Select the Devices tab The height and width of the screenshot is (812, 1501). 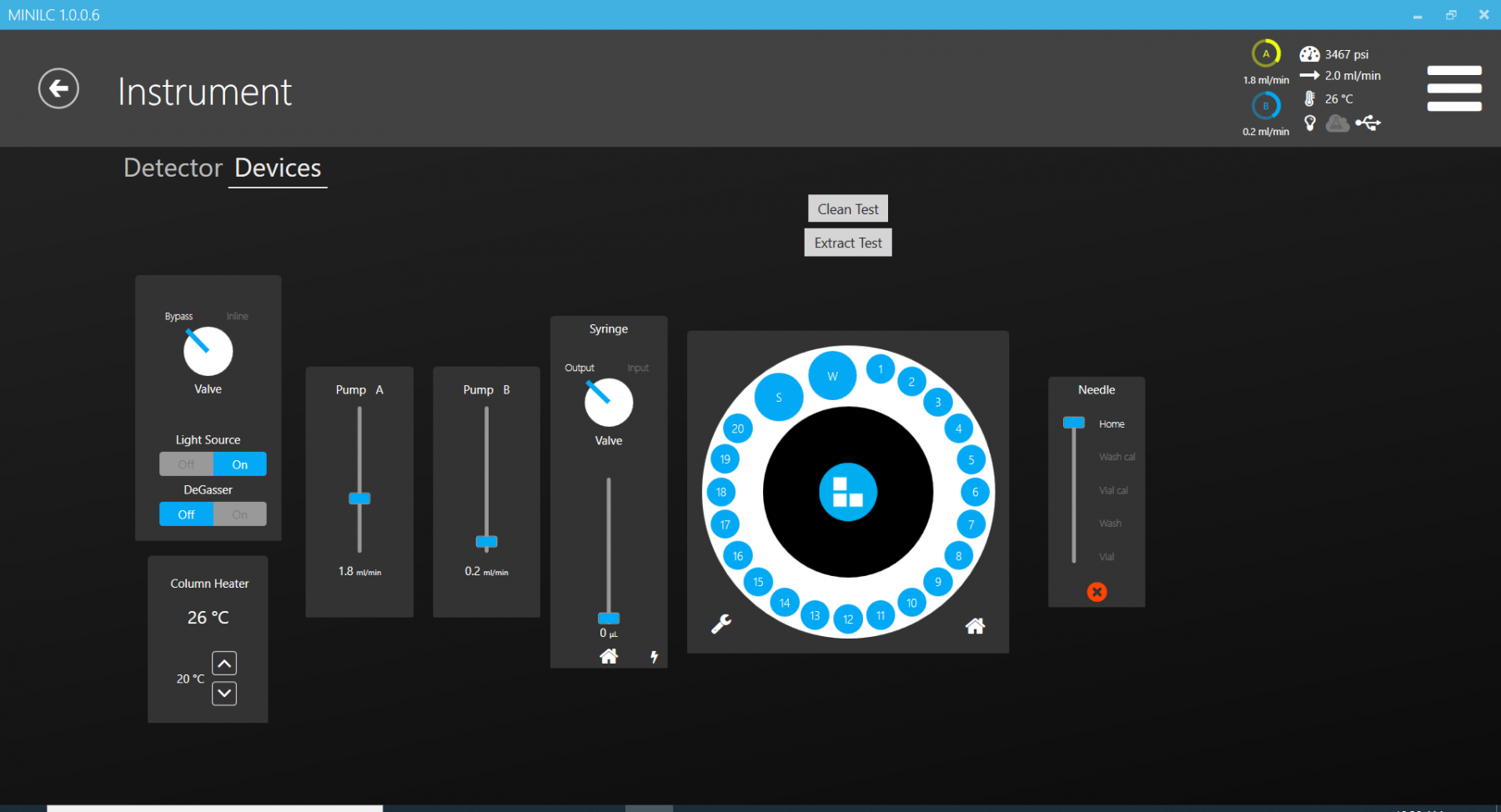pyautogui.click(x=278, y=168)
